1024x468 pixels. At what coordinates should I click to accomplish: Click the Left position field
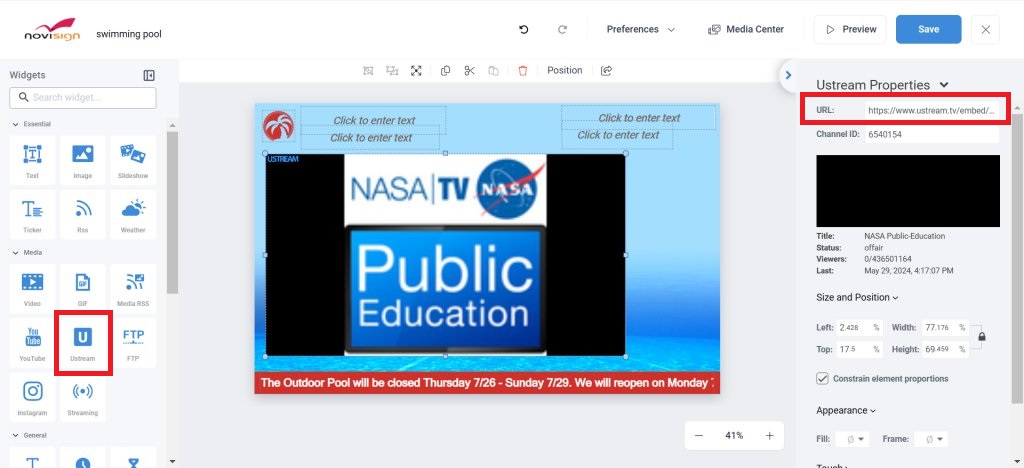click(x=859, y=328)
